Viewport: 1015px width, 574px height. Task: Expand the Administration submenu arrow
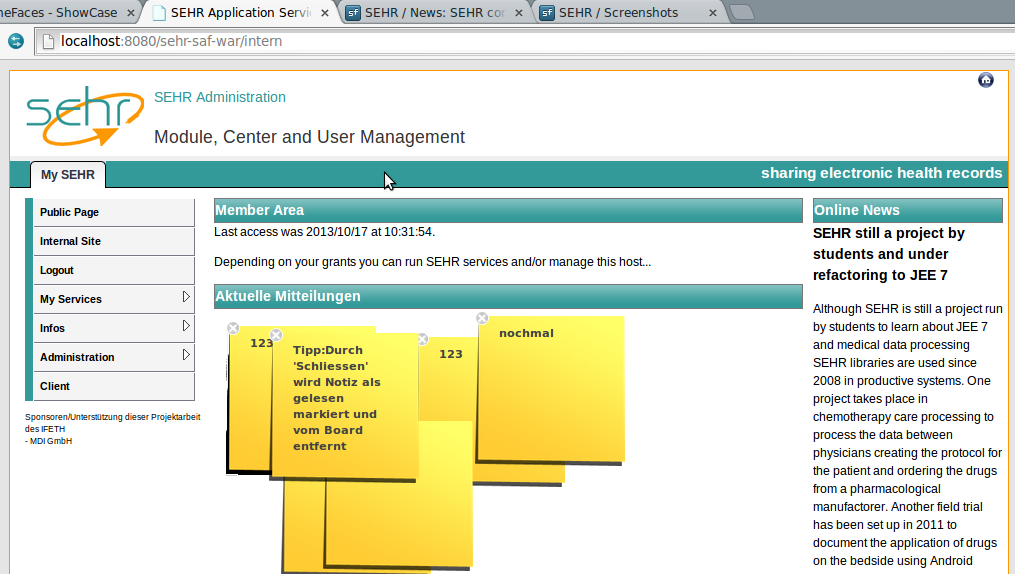point(186,355)
